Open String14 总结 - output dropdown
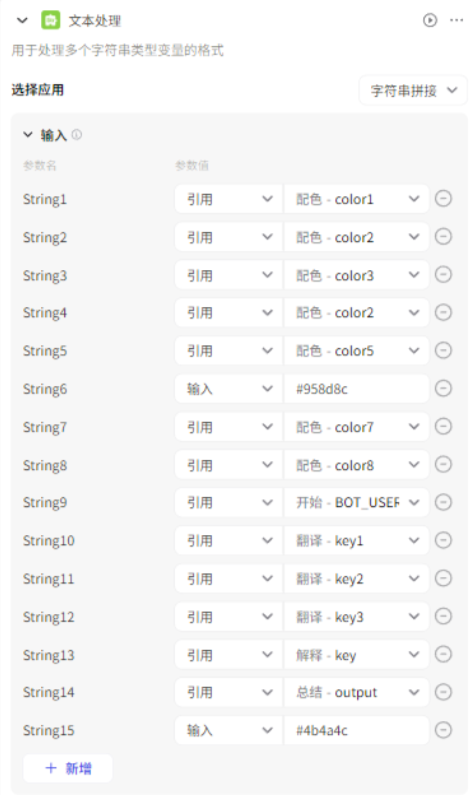Screen dimensions: 474x795 [x=356, y=692]
